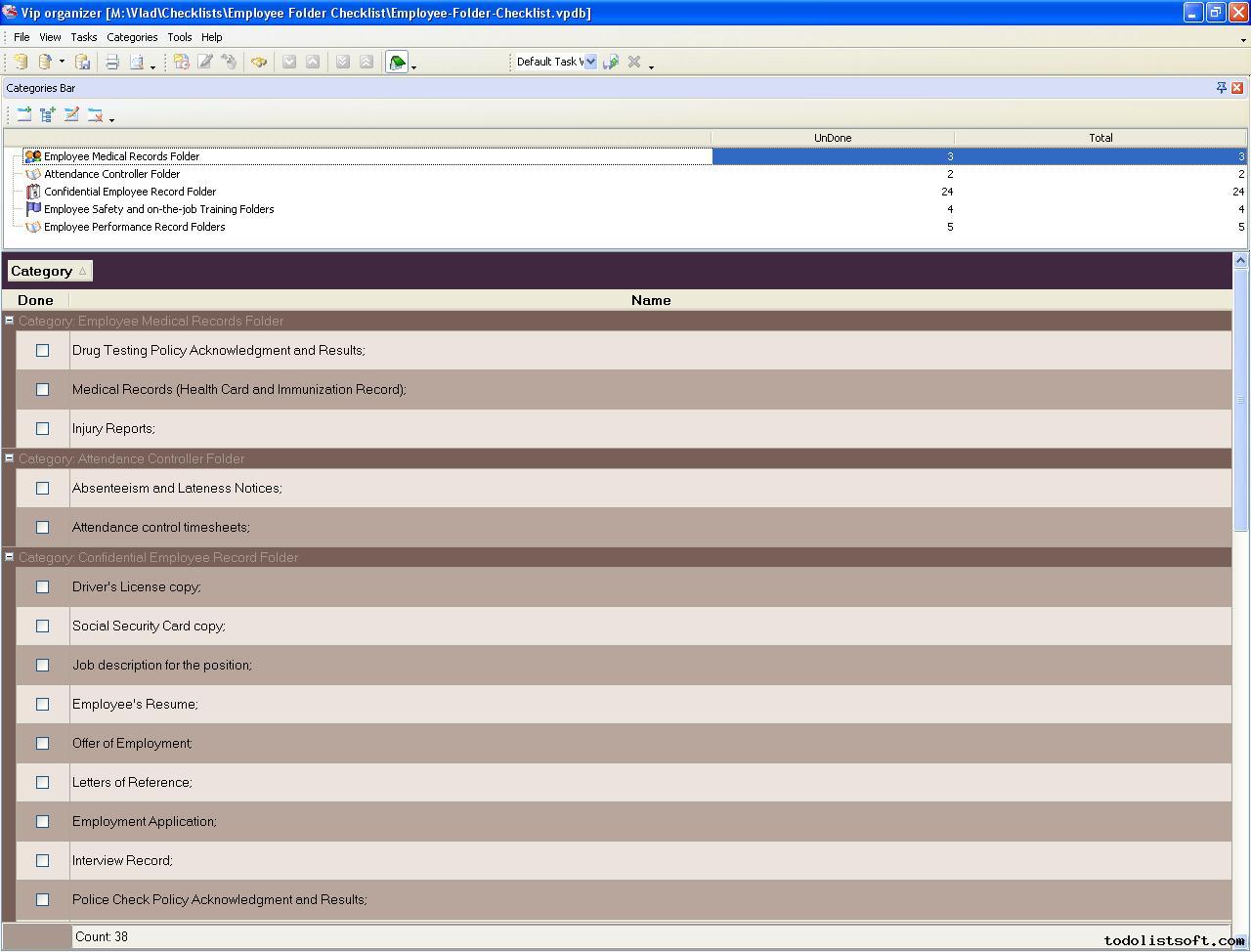Click the Name column header
This screenshot has width=1251, height=952.
tap(650, 300)
